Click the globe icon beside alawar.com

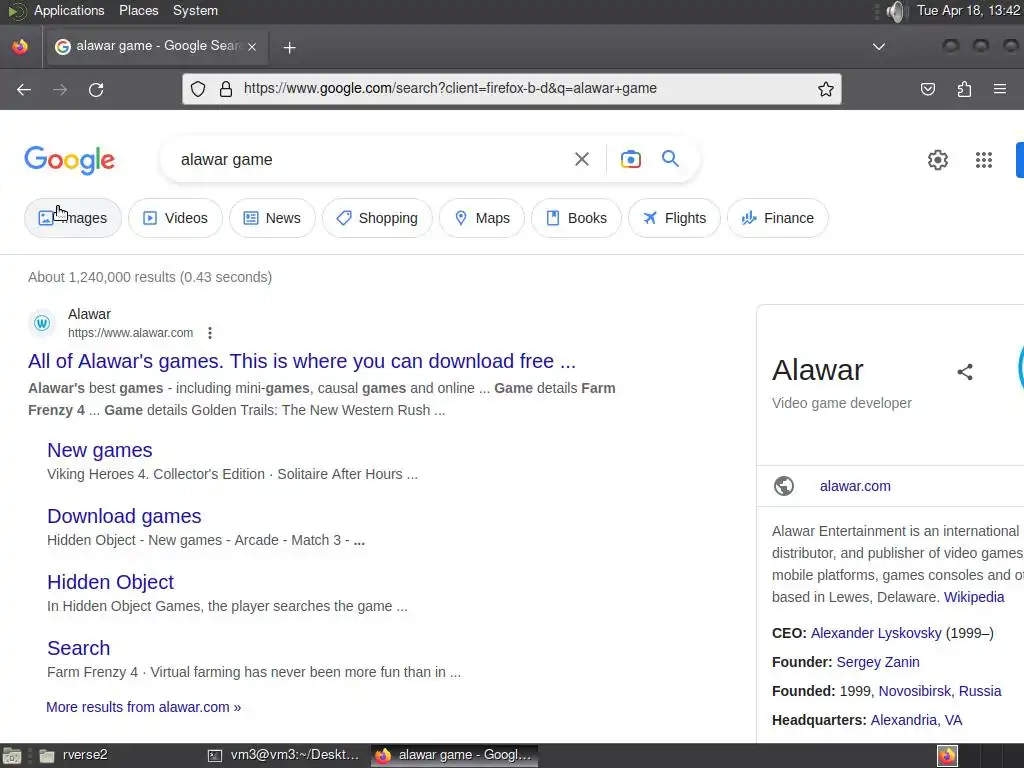coord(784,486)
